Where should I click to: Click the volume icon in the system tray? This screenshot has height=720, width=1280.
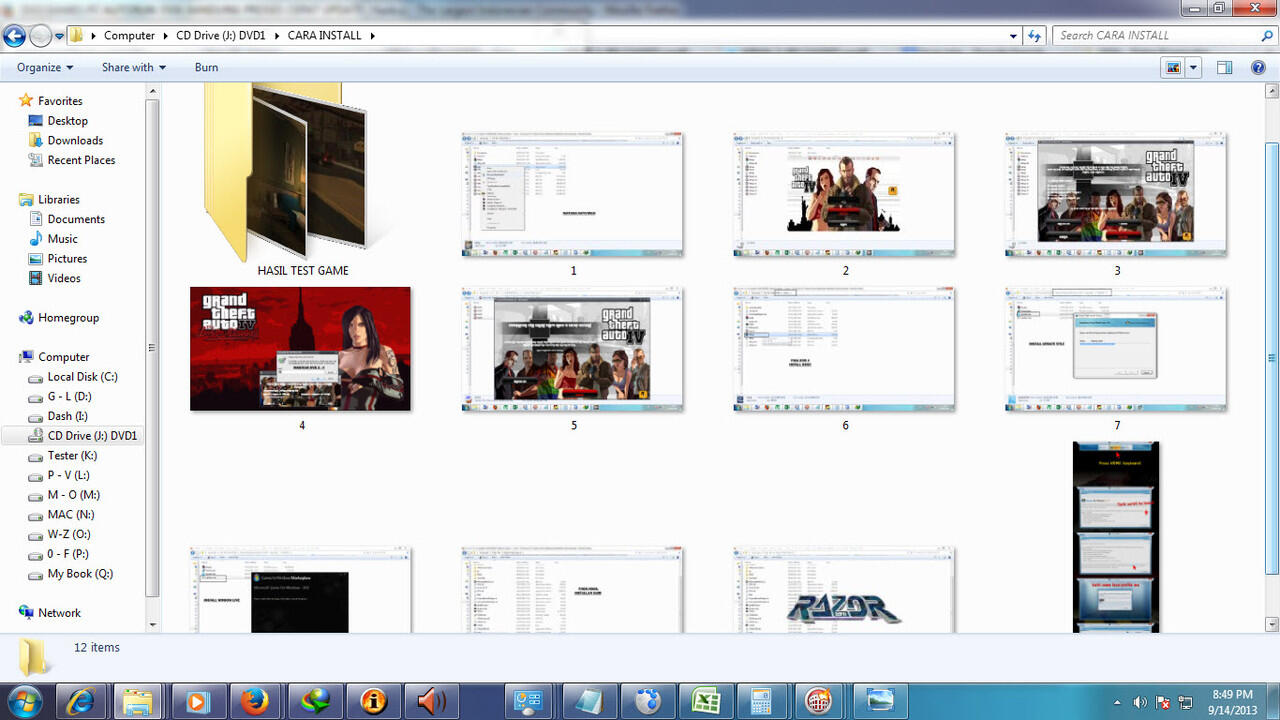pyautogui.click(x=1140, y=702)
